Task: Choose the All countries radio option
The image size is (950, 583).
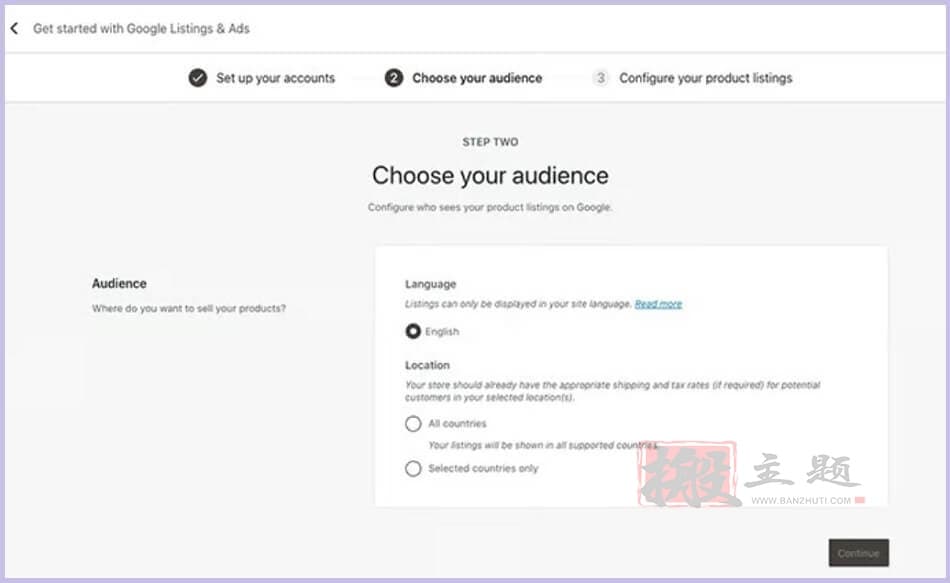Action: (x=413, y=424)
